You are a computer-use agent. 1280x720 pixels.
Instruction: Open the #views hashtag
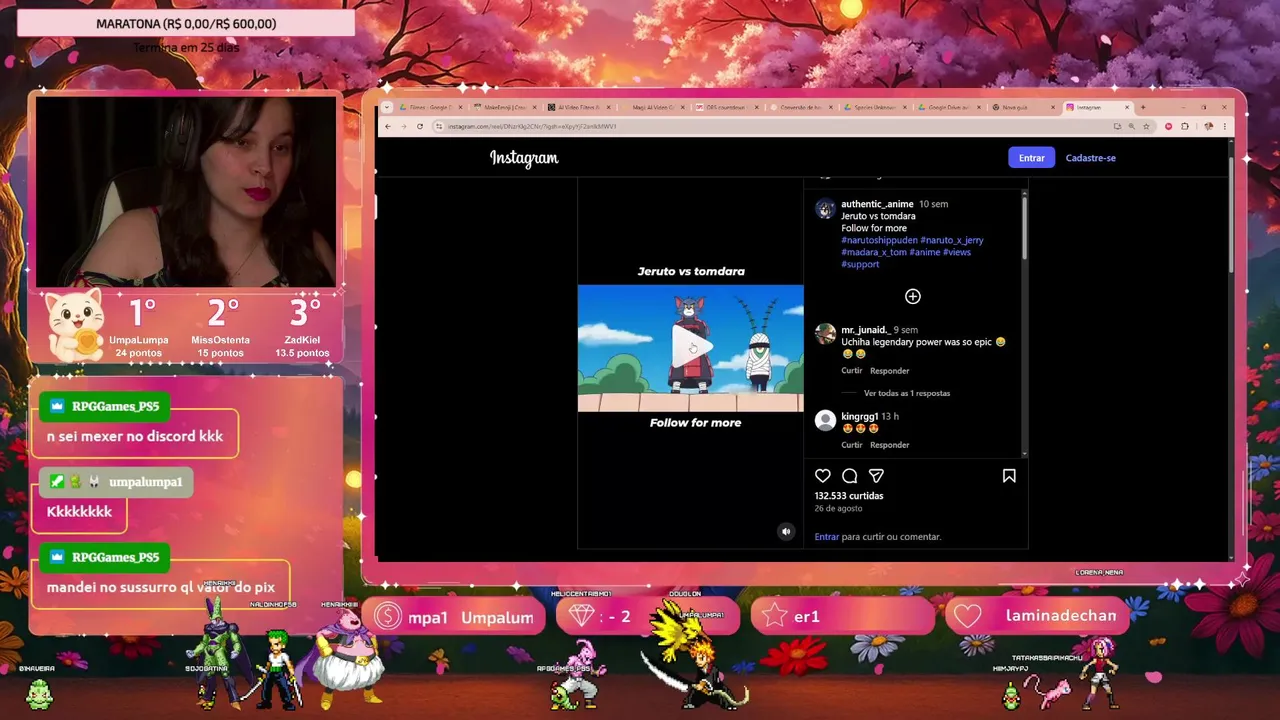957,252
